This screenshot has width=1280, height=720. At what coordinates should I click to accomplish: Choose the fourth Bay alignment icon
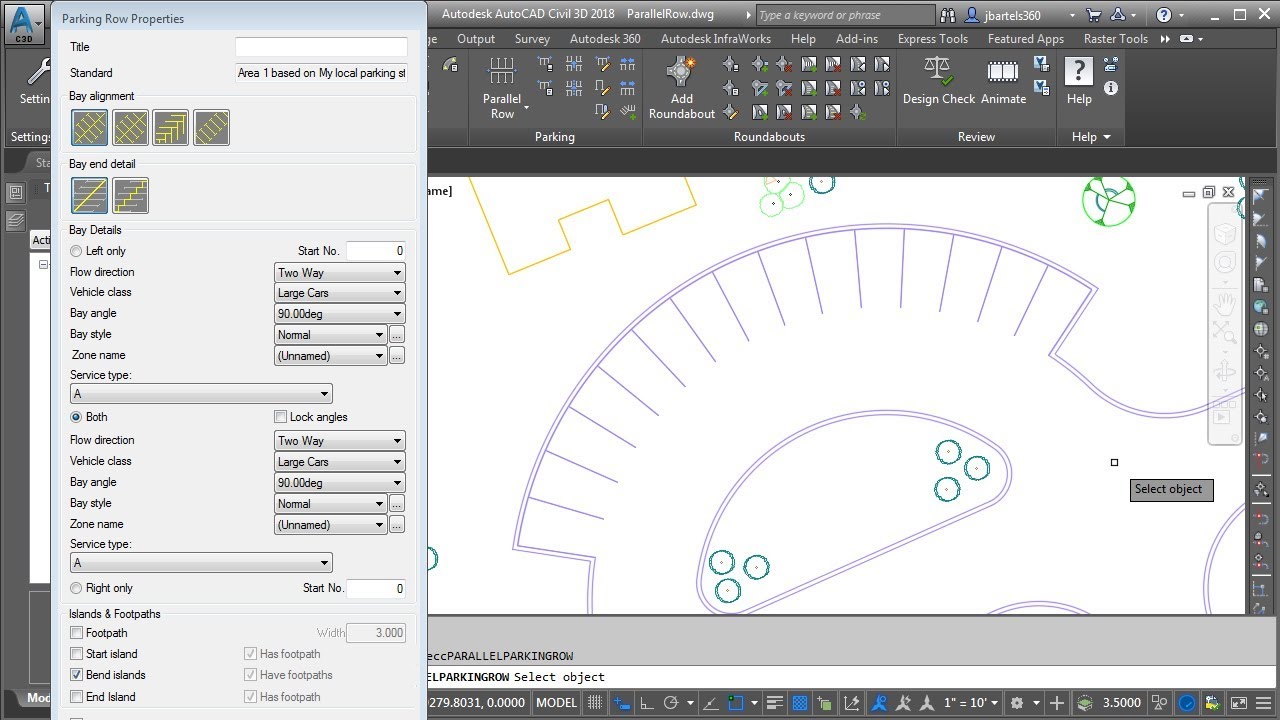(211, 128)
